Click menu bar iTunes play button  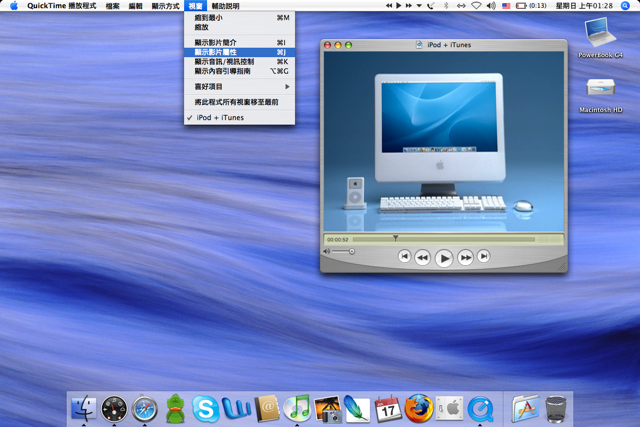pyautogui.click(x=399, y=5)
